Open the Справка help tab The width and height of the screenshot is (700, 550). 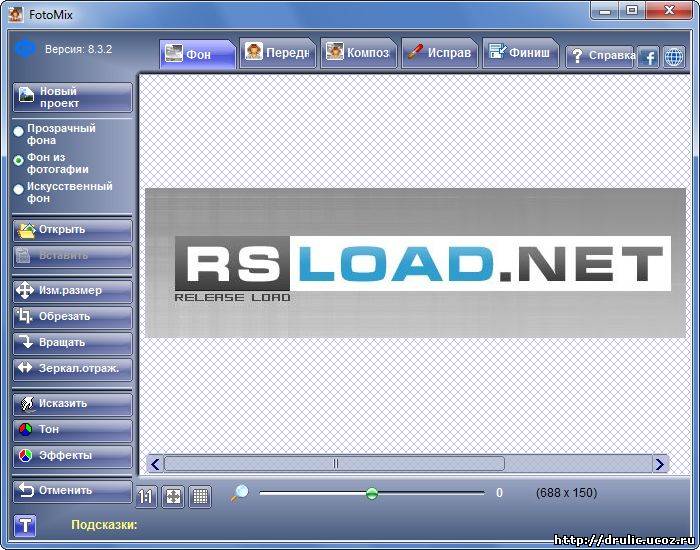click(600, 56)
